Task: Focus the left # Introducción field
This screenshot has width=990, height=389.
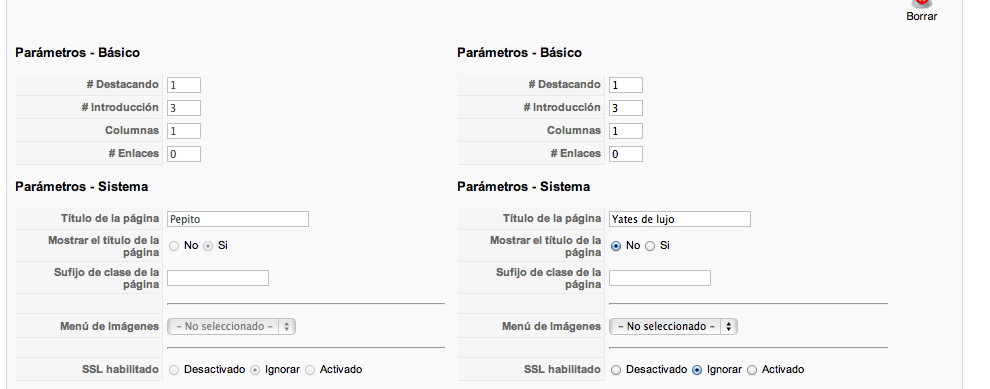Action: (x=184, y=108)
